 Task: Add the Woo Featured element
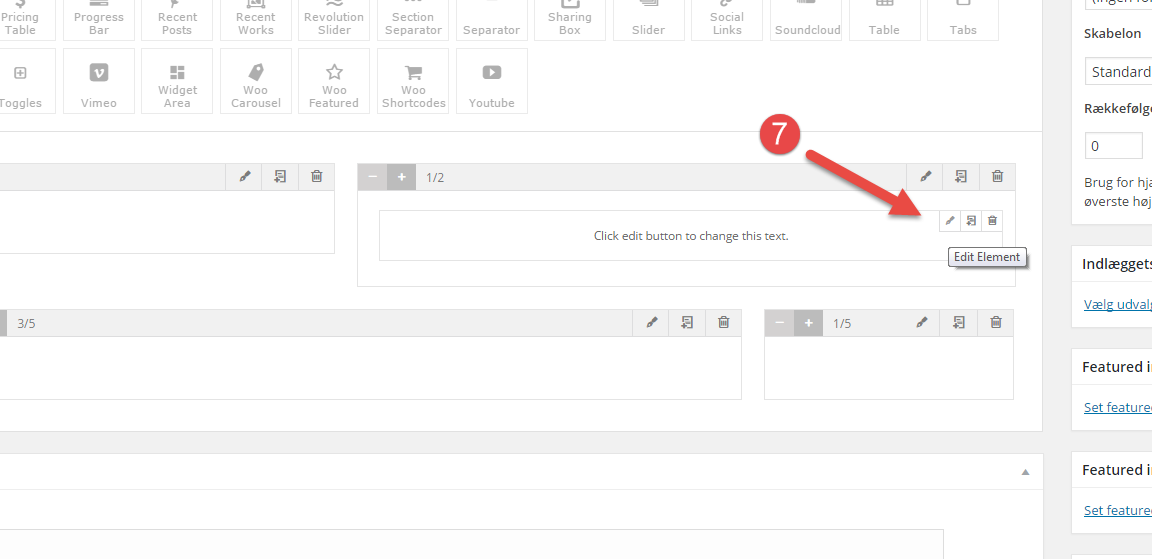pyautogui.click(x=334, y=81)
